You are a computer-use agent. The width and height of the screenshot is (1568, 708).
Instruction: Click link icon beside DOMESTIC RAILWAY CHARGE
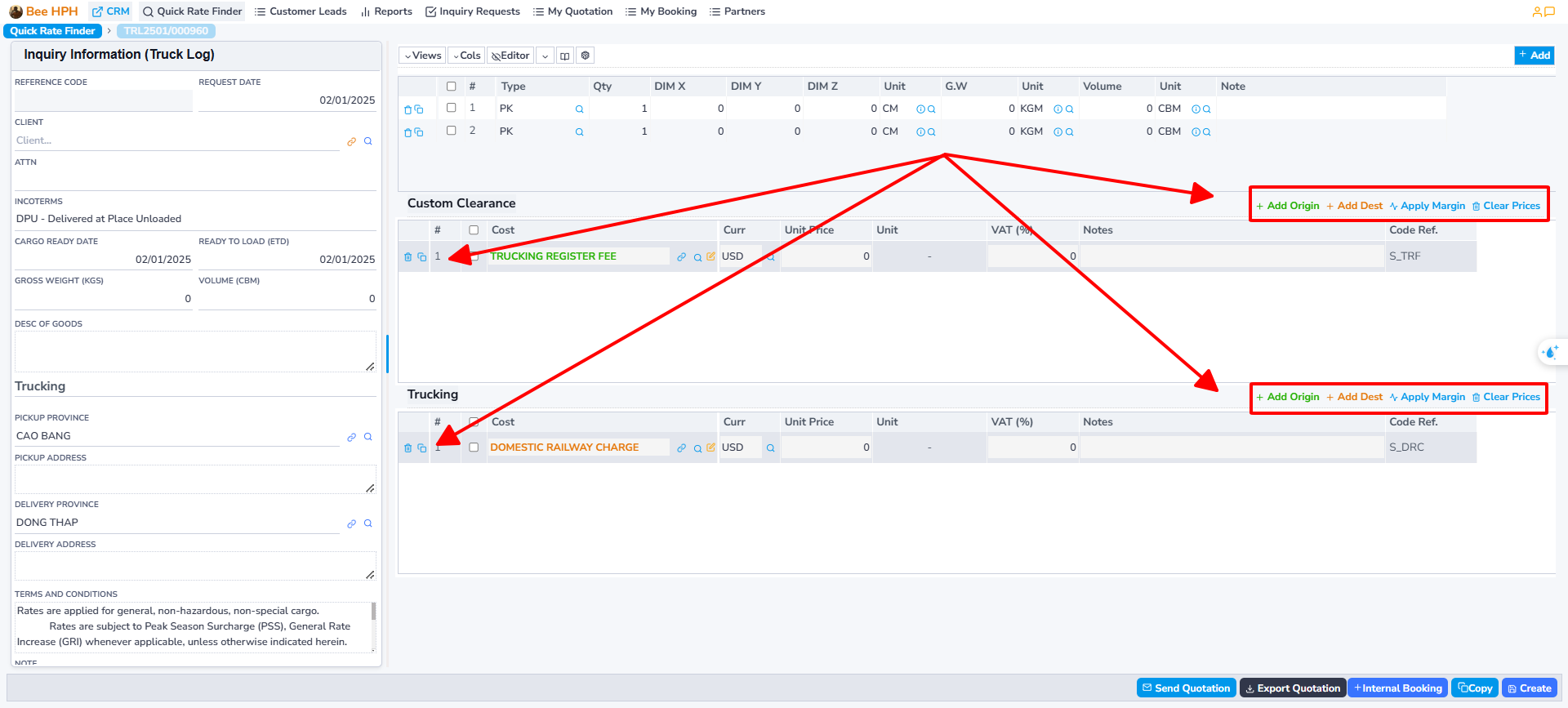[681, 448]
